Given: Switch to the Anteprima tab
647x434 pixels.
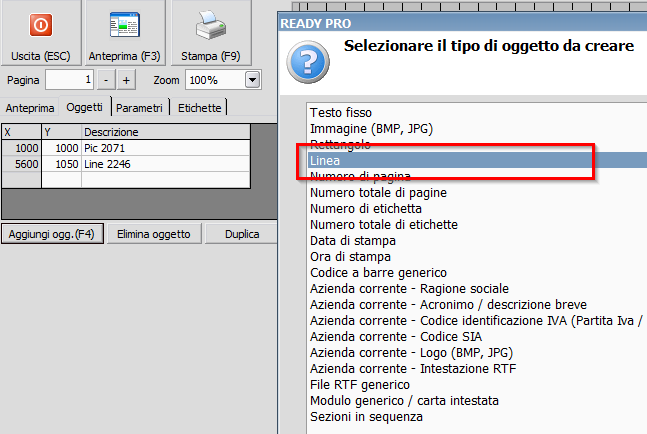Looking at the screenshot, I should (28, 108).
